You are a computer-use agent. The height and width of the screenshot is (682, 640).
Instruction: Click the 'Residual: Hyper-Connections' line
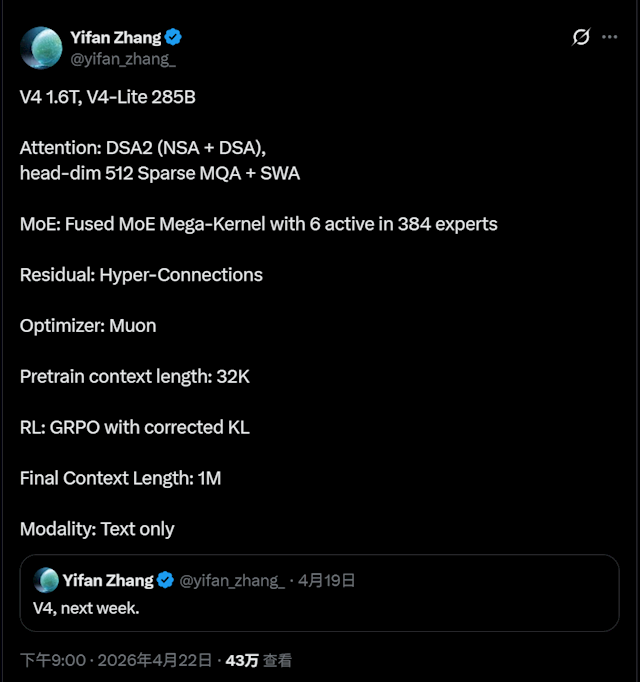coord(141,274)
